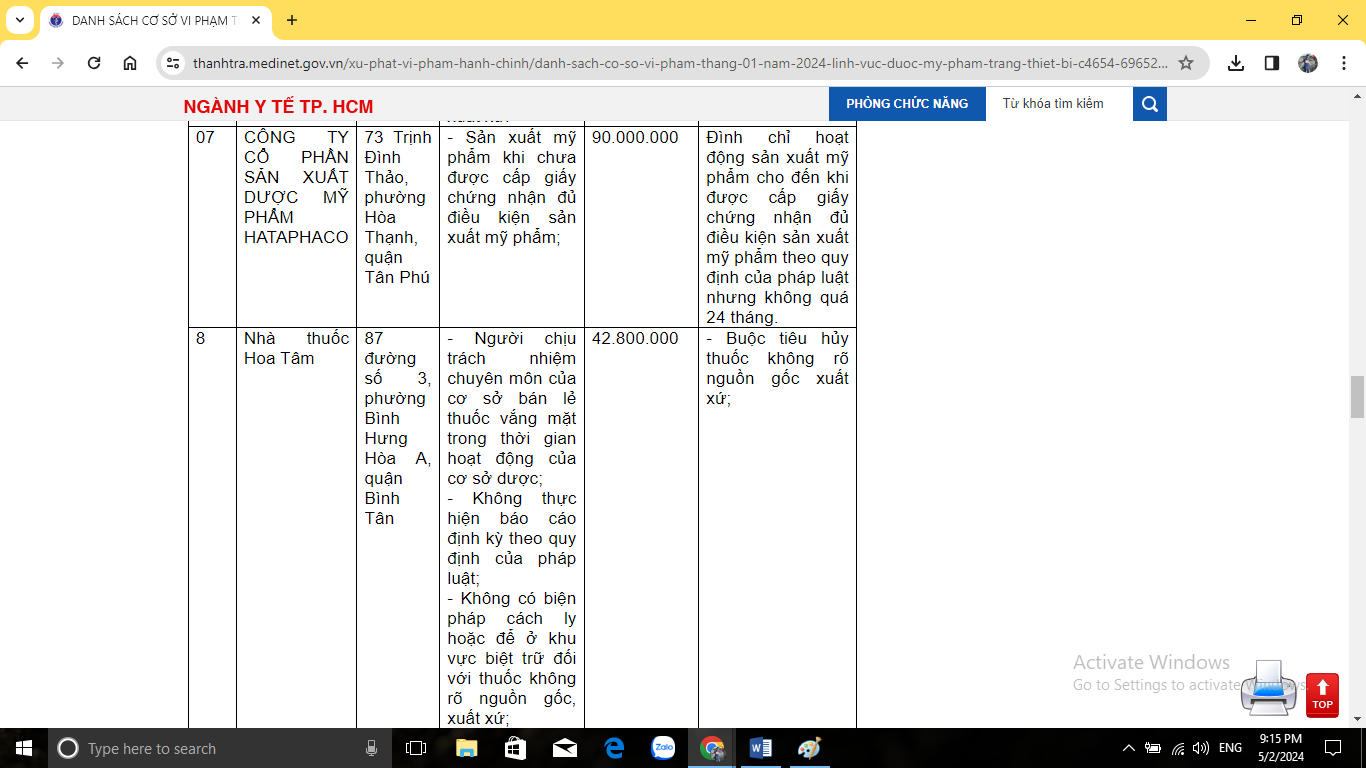Click the battery tray icon
Image resolution: width=1366 pixels, height=768 pixels.
pyautogui.click(x=1153, y=748)
